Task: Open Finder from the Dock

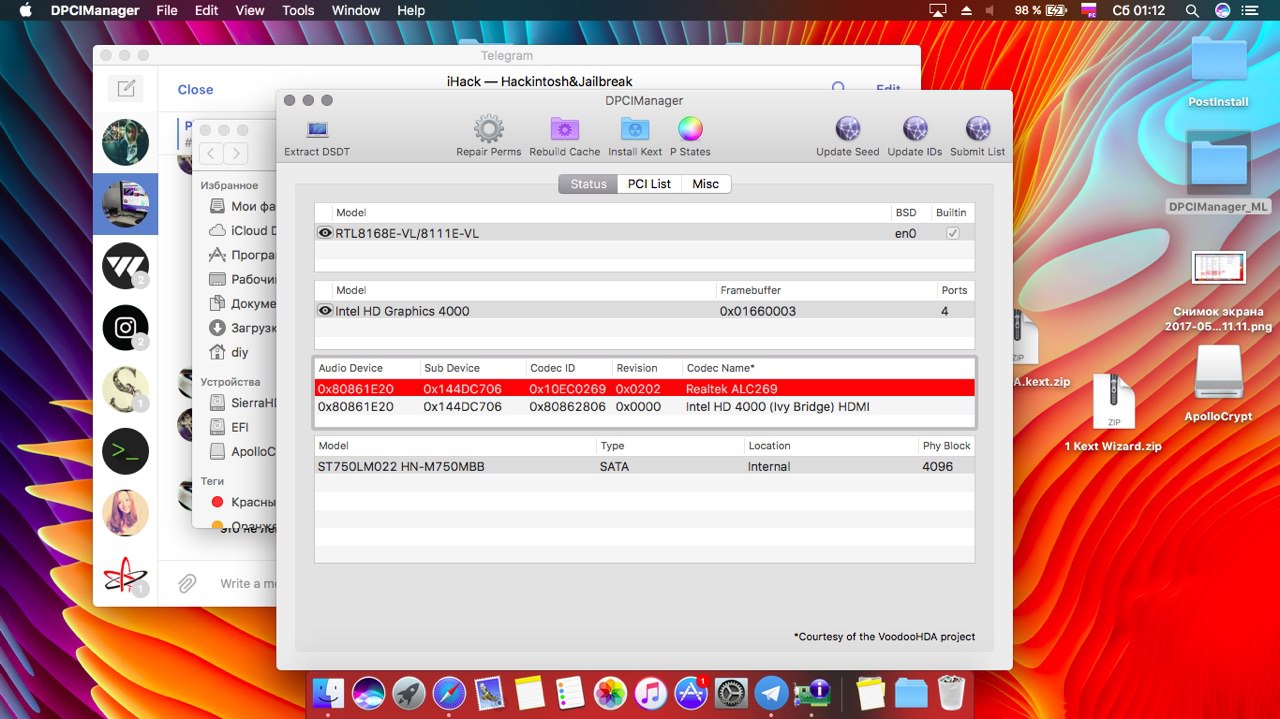Action: pyautogui.click(x=328, y=693)
